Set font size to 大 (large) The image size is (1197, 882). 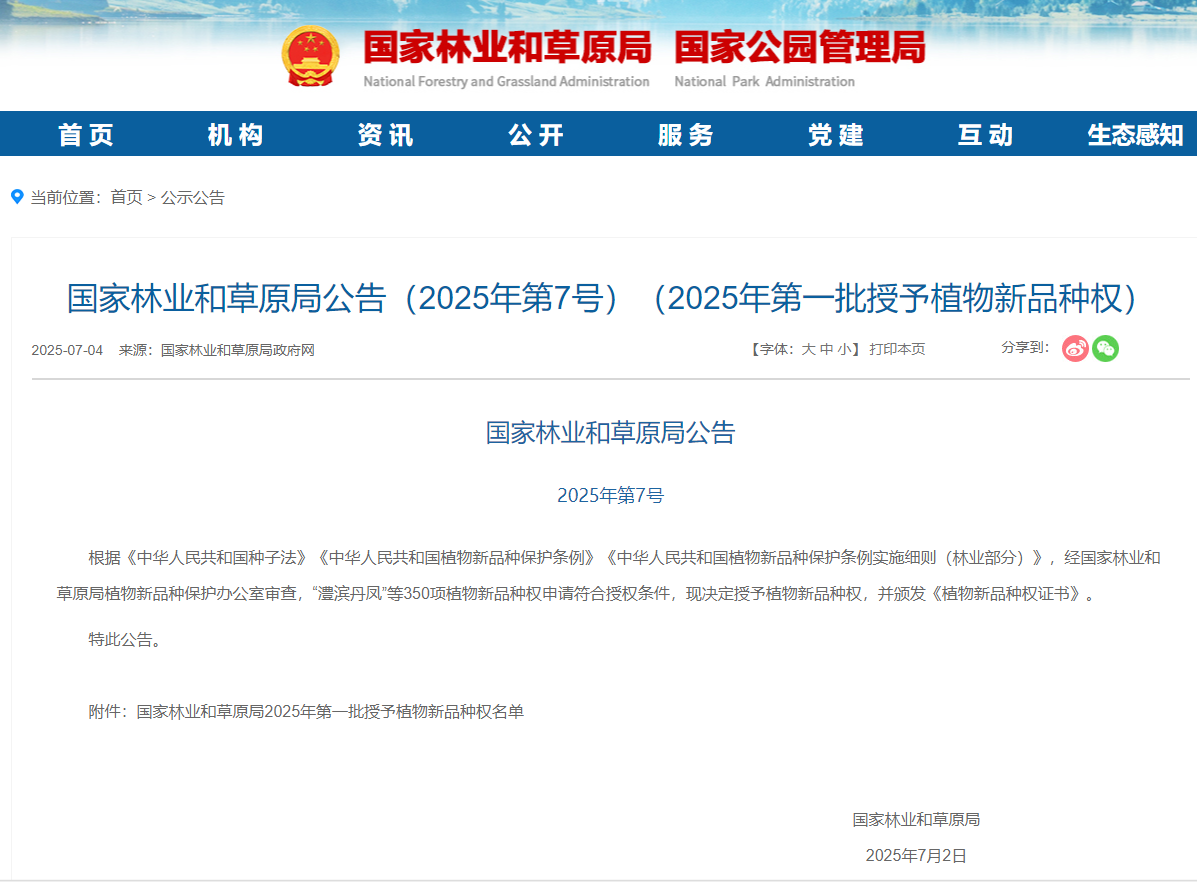click(x=808, y=350)
